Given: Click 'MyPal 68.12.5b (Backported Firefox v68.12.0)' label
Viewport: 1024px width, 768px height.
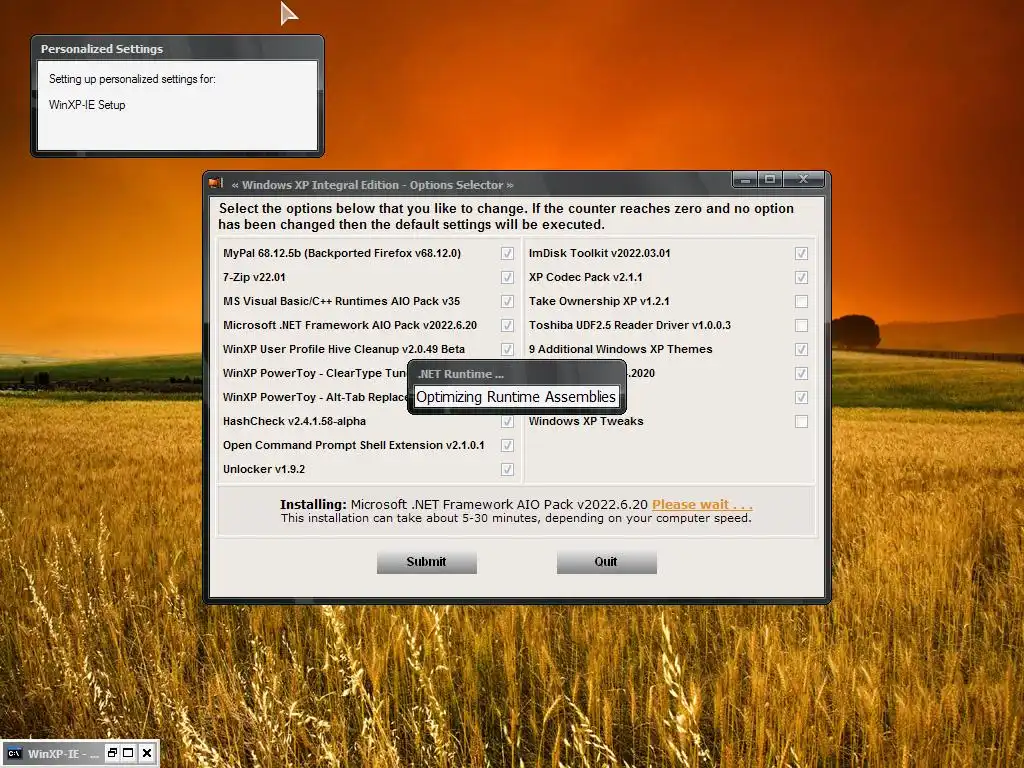Looking at the screenshot, I should click(342, 253).
